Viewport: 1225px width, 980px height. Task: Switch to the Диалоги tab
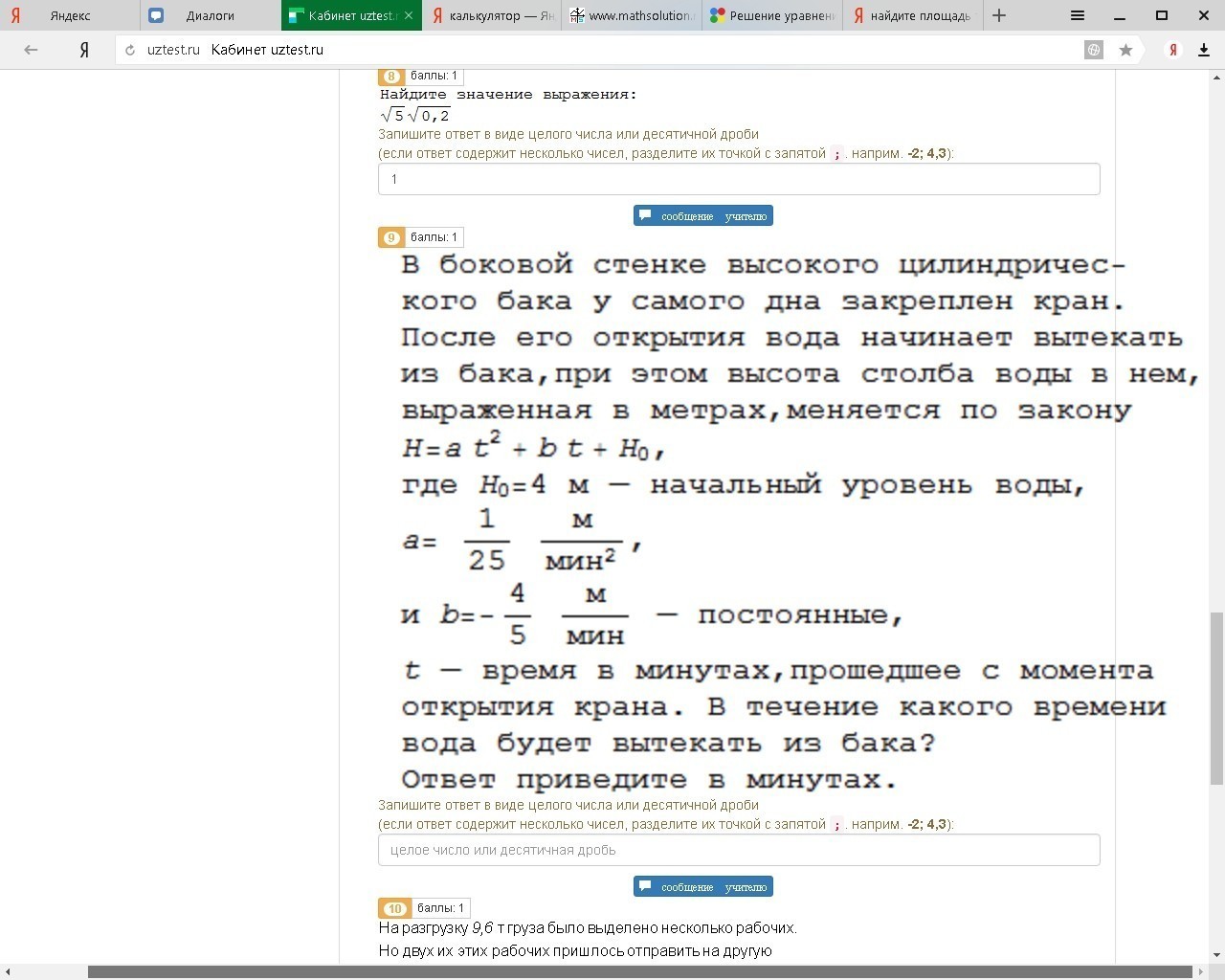pyautogui.click(x=211, y=15)
